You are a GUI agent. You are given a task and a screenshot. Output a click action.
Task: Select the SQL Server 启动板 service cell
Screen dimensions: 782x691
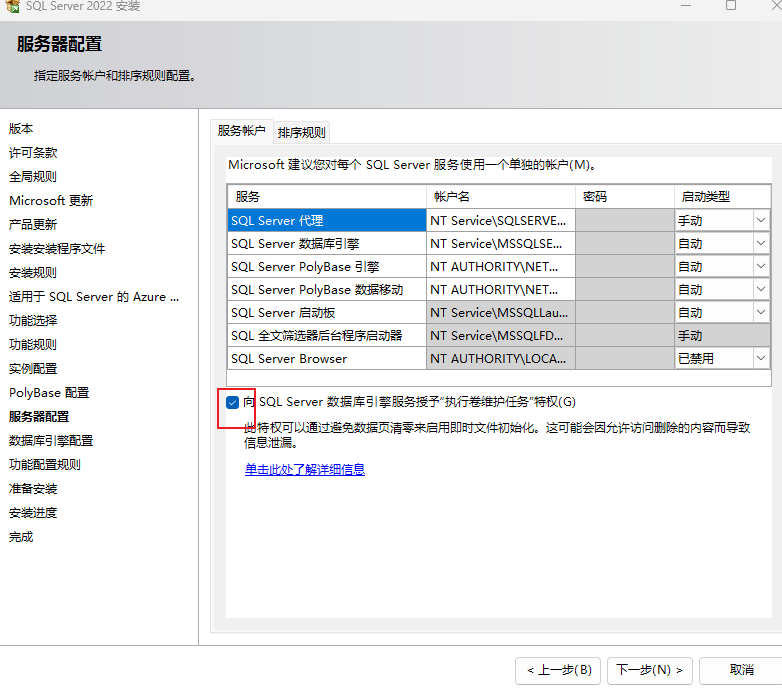tap(327, 312)
